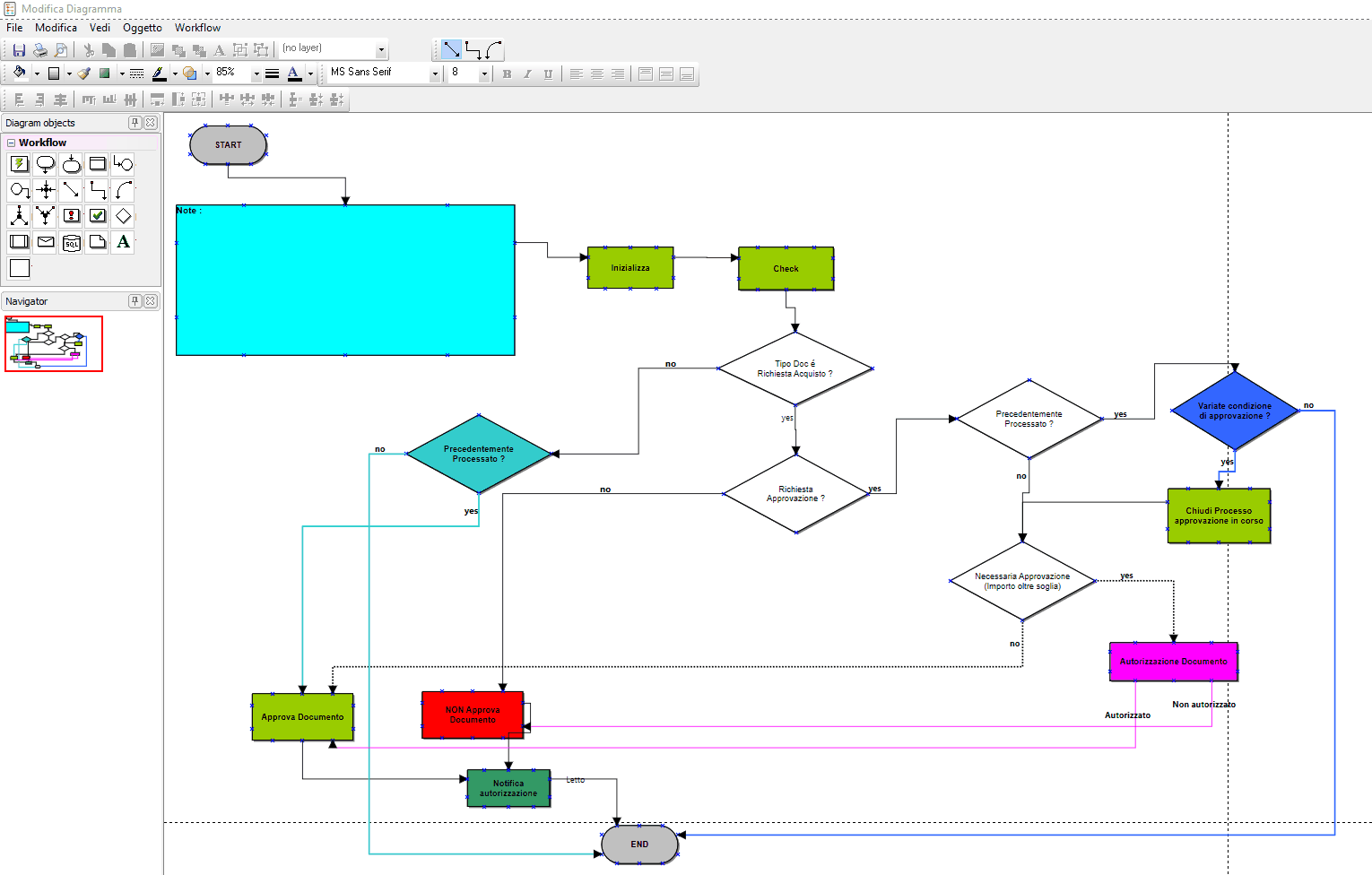Screen dimensions: 1372x875
Task: Click the font color A swatch
Action: [x=294, y=74]
